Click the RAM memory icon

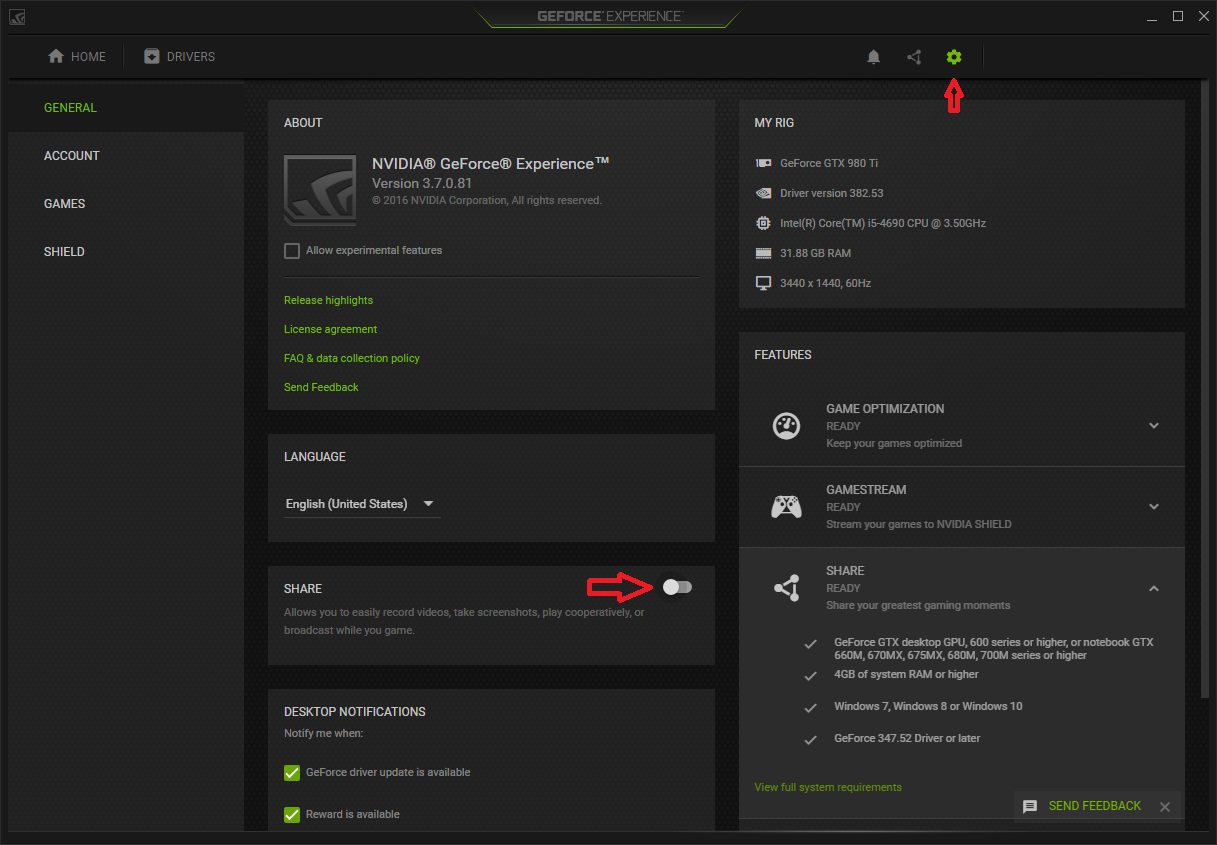pos(763,253)
